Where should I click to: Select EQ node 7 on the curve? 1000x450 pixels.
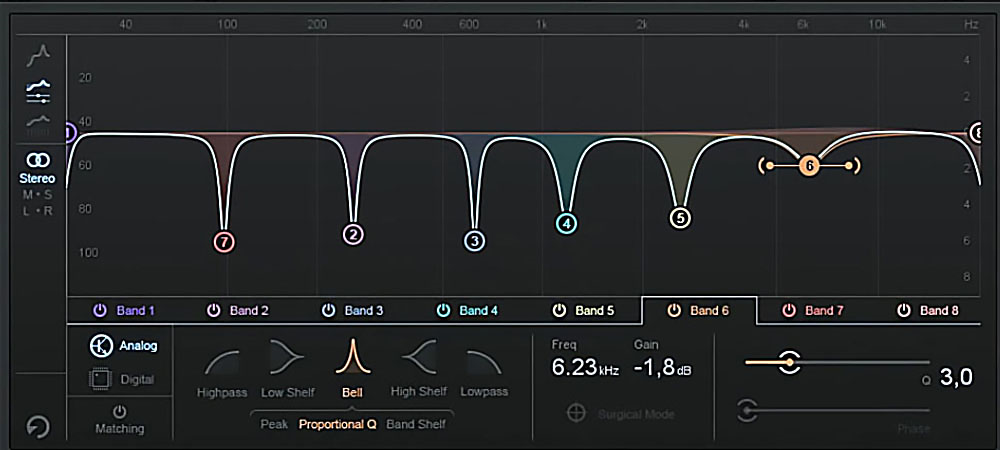point(224,242)
